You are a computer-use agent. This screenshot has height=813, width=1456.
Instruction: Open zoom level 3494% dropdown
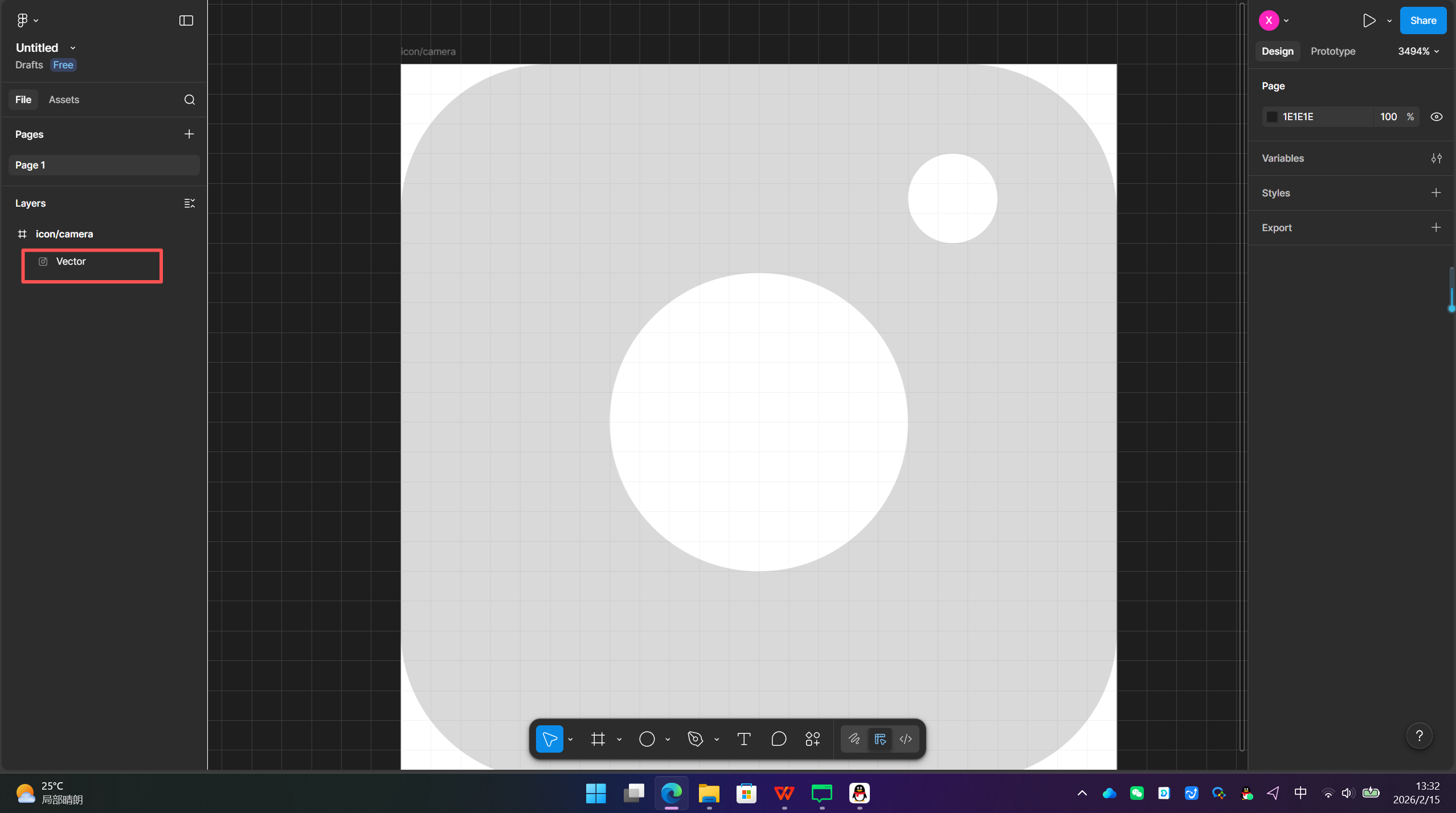[1418, 51]
